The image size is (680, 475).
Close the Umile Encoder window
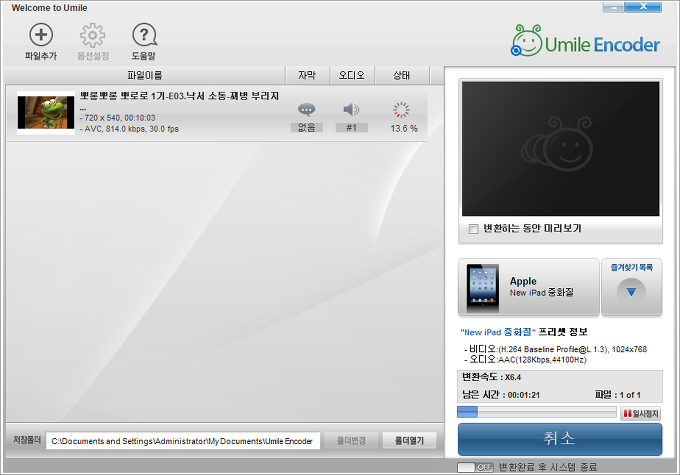643,7
